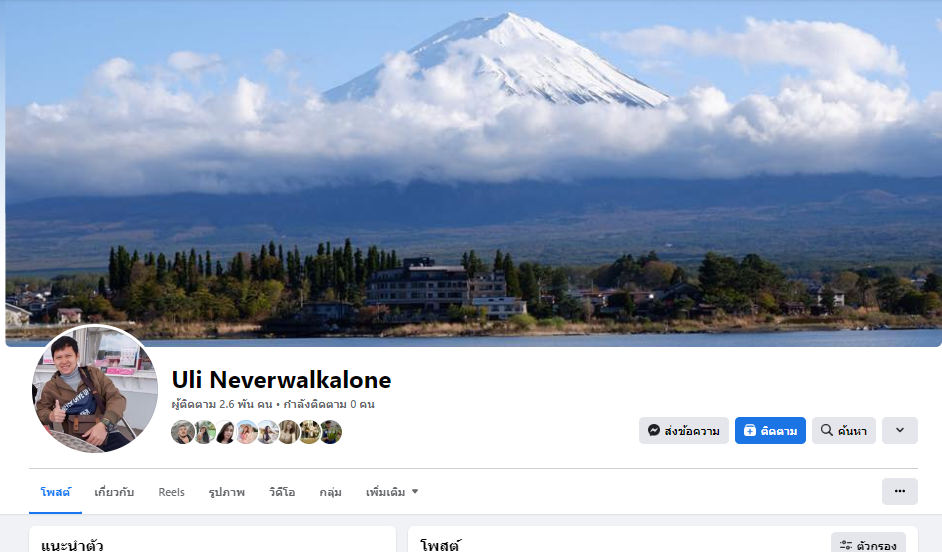Open the กลุ่ม tab
This screenshot has height=552, width=942.
pyautogui.click(x=330, y=492)
